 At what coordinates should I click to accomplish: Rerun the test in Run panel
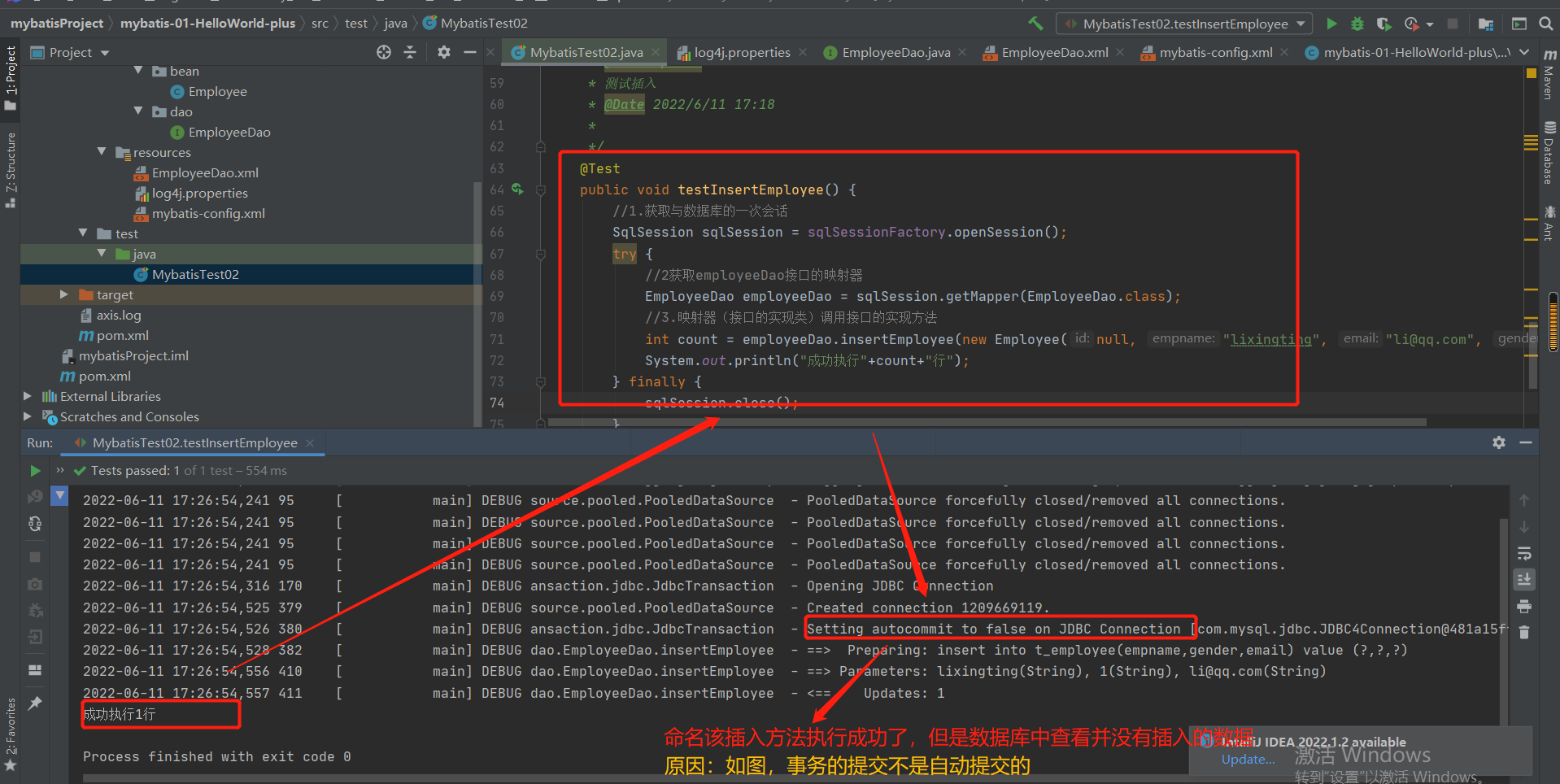[x=35, y=471]
